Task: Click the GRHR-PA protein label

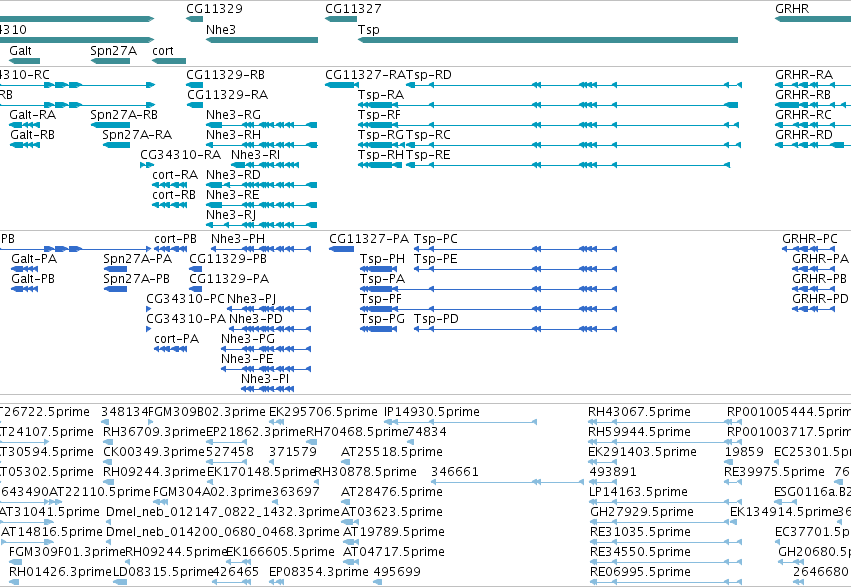Action: click(820, 259)
